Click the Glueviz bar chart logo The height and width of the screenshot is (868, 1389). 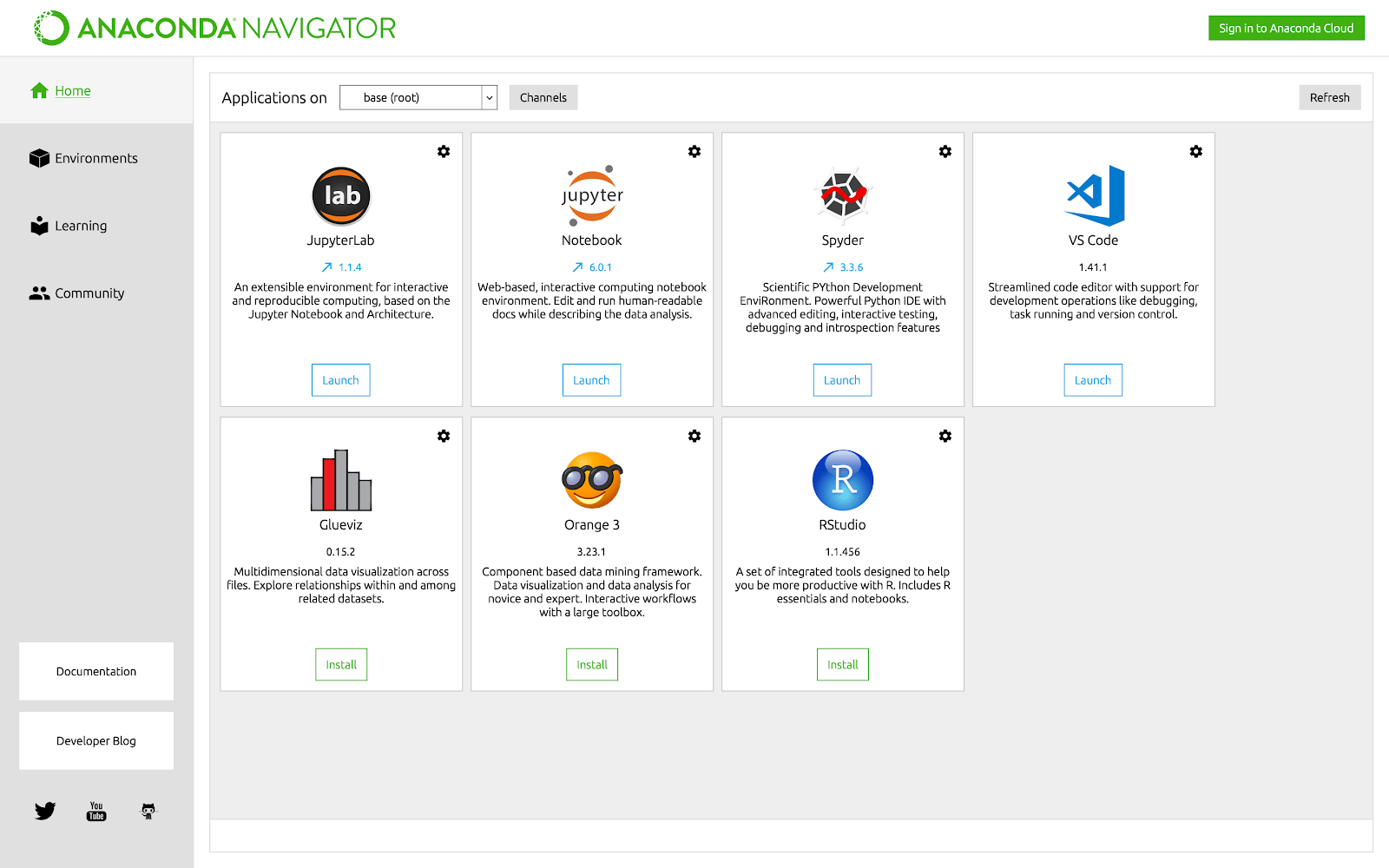[x=341, y=480]
